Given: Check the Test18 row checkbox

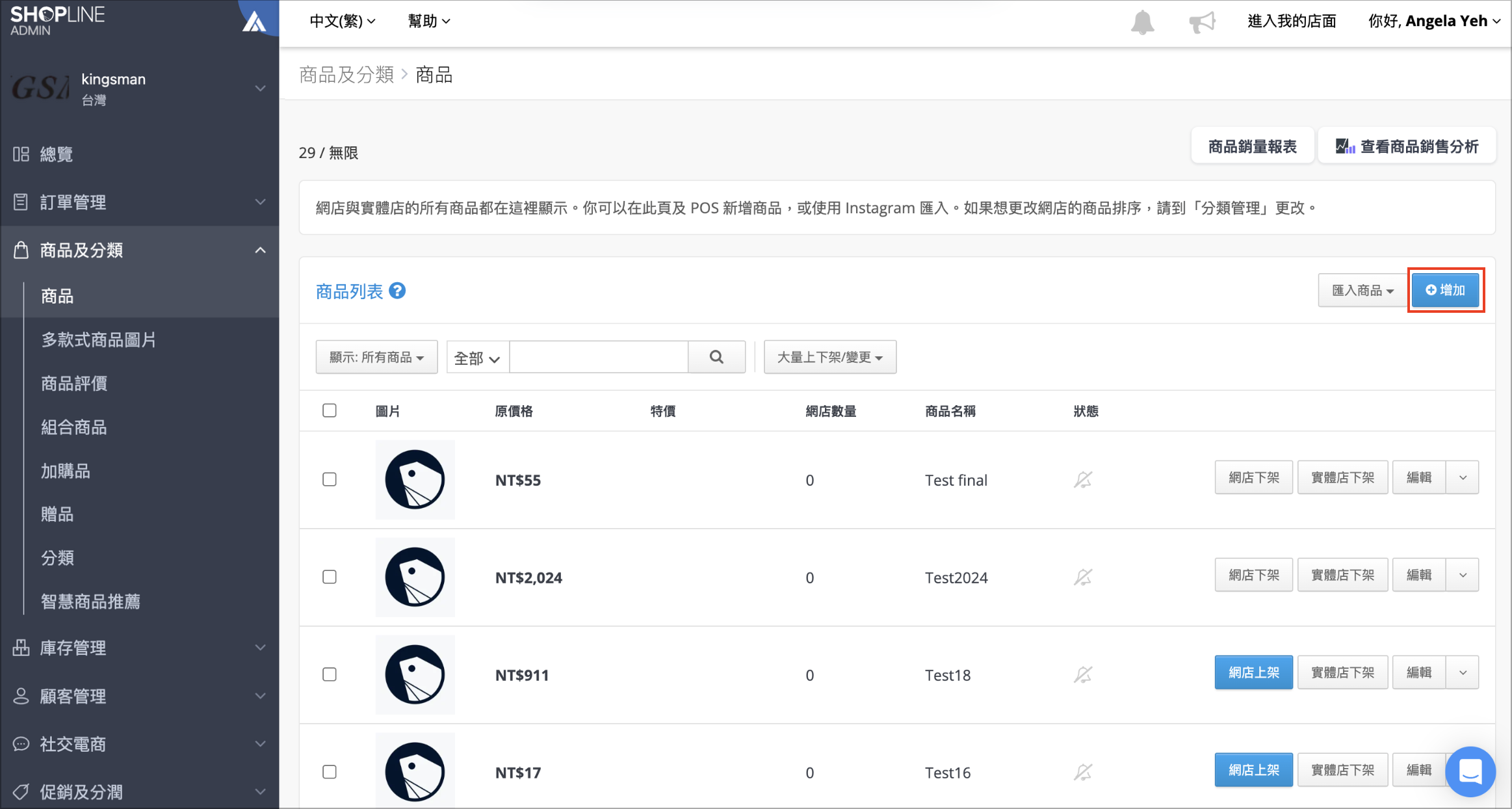Looking at the screenshot, I should [330, 674].
